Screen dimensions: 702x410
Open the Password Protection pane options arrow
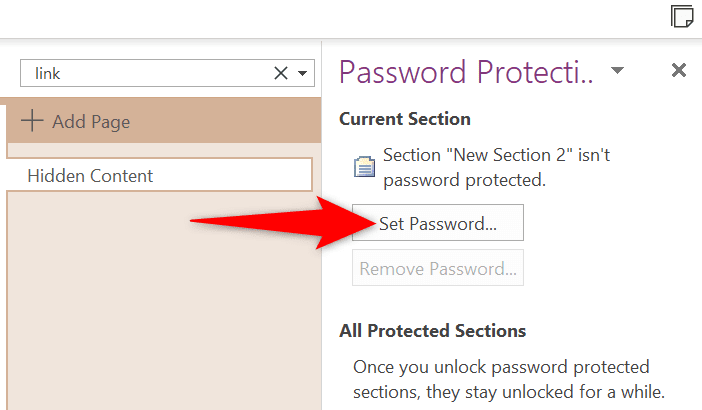click(618, 70)
